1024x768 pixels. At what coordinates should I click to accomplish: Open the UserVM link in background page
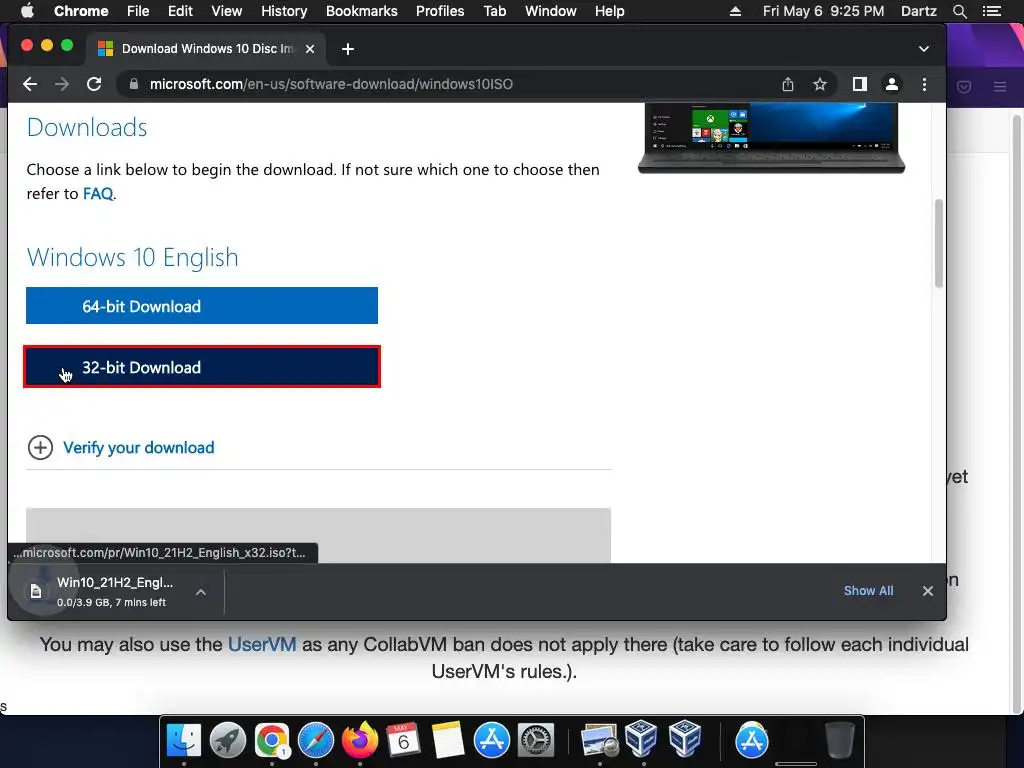tap(262, 645)
